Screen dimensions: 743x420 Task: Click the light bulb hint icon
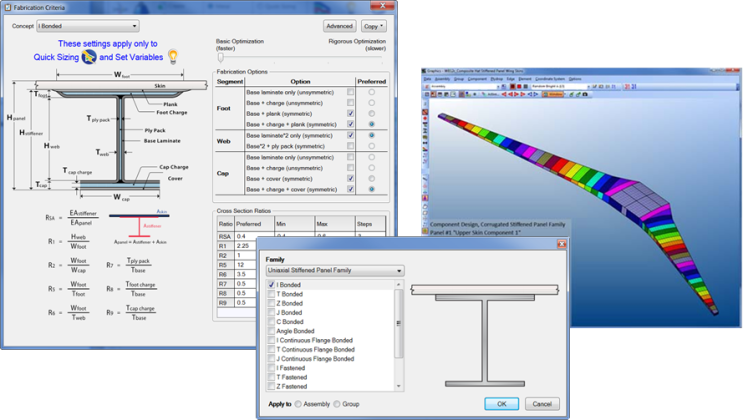[172, 57]
